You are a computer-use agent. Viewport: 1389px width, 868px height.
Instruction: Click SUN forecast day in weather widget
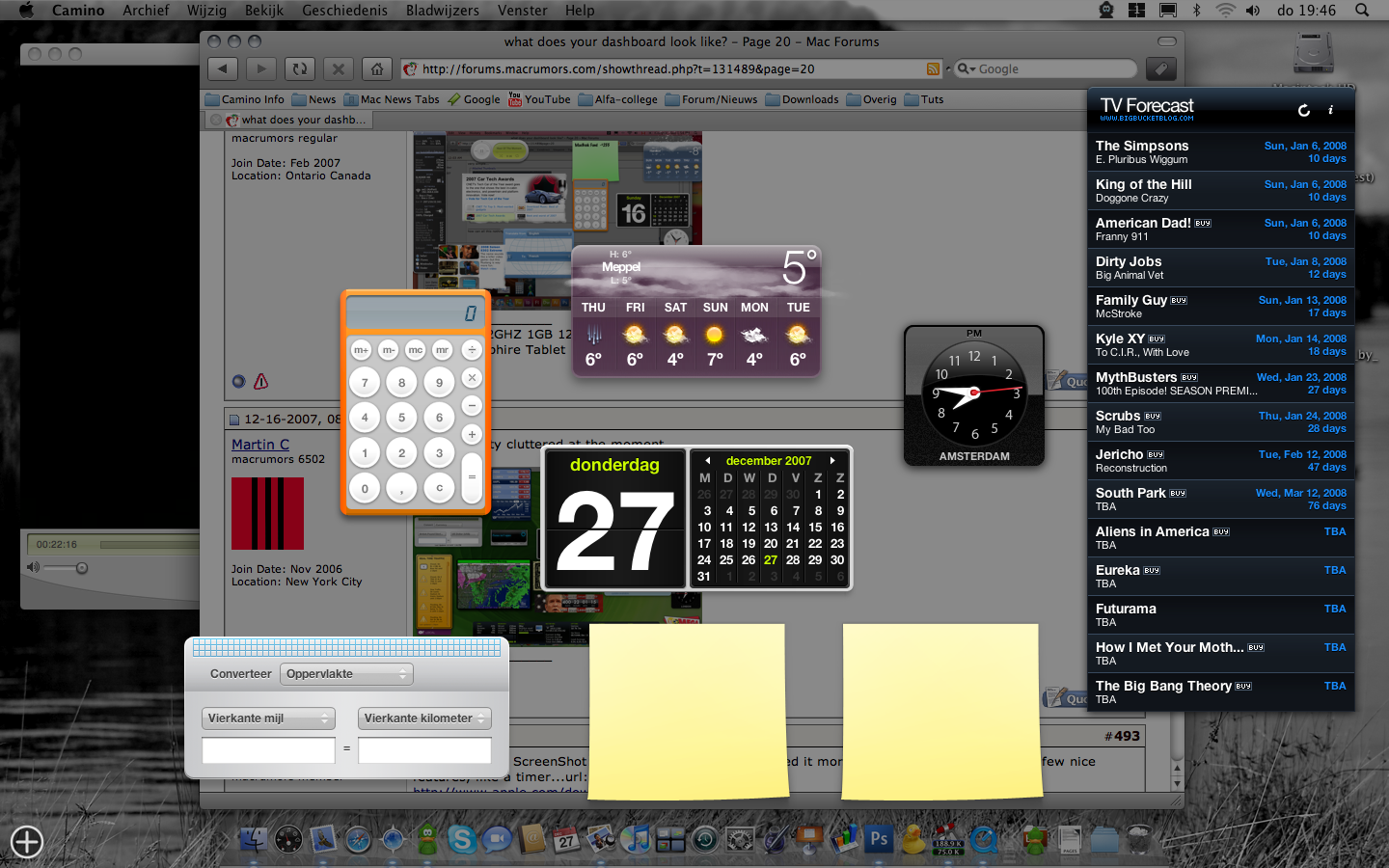(x=715, y=334)
